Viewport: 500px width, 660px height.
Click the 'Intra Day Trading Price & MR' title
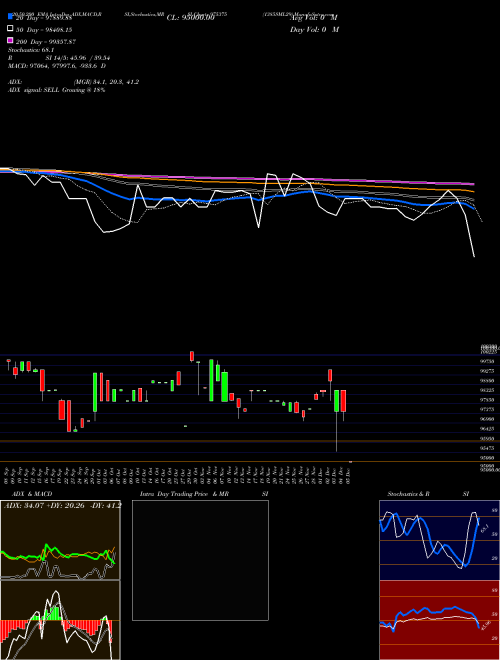coord(184,494)
